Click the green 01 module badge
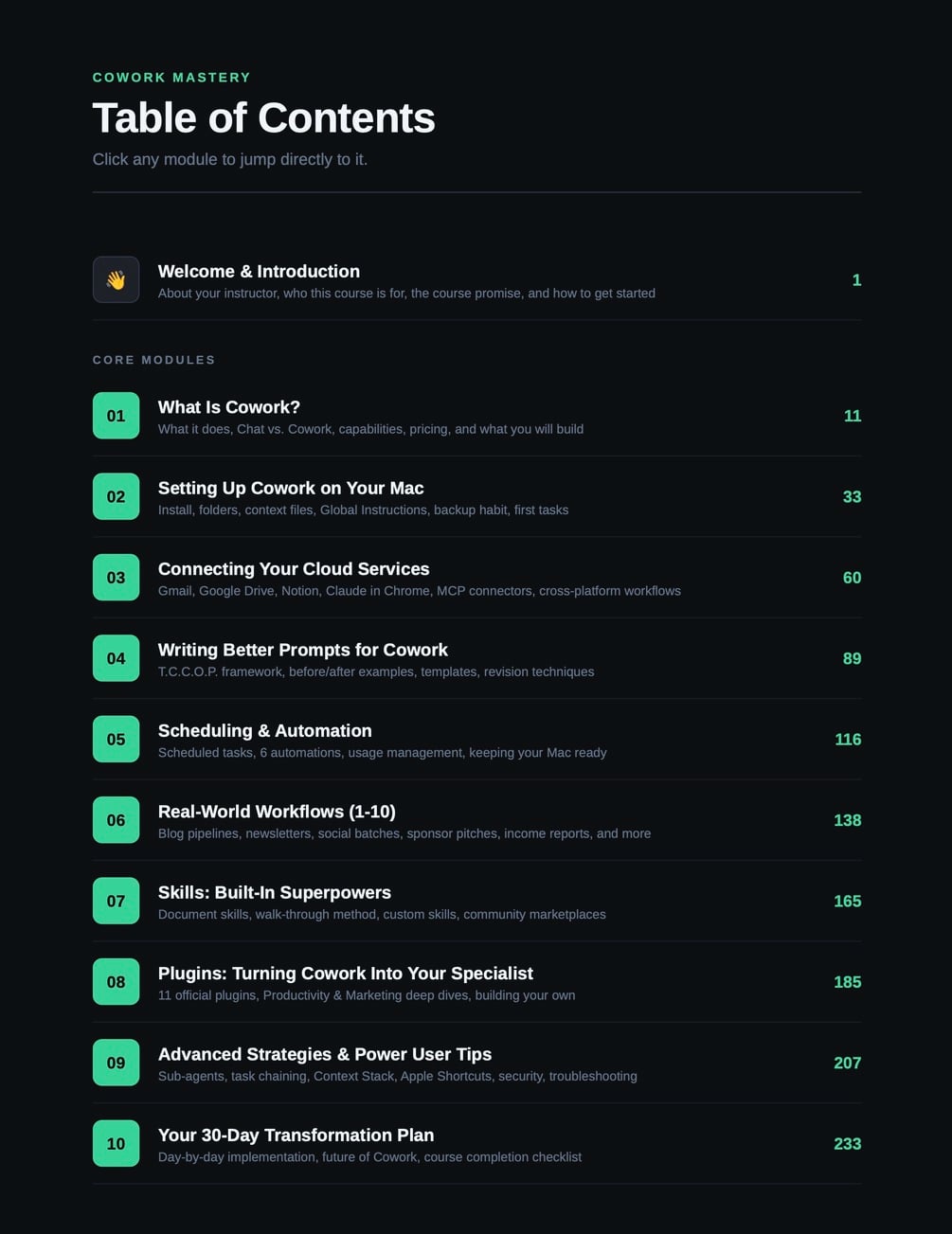 tap(116, 416)
